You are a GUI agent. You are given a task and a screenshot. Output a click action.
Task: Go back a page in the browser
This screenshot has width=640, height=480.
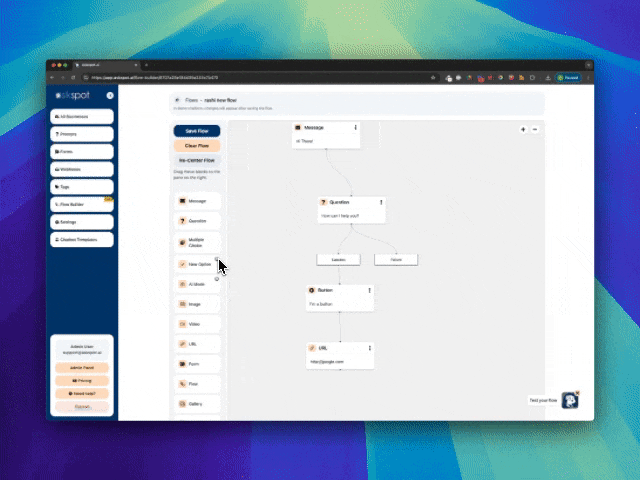pos(52,78)
